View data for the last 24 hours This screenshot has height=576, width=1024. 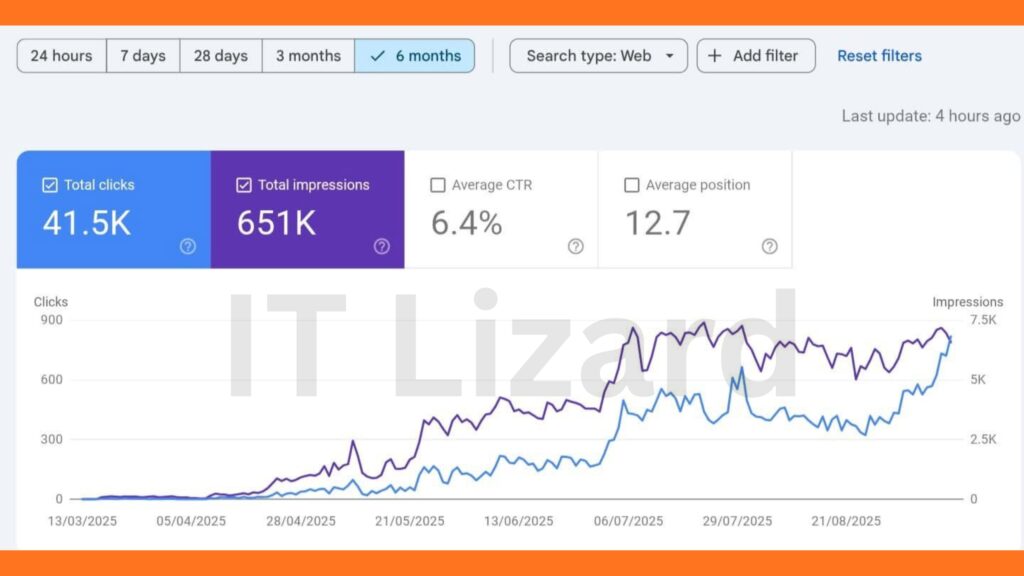[x=61, y=56]
